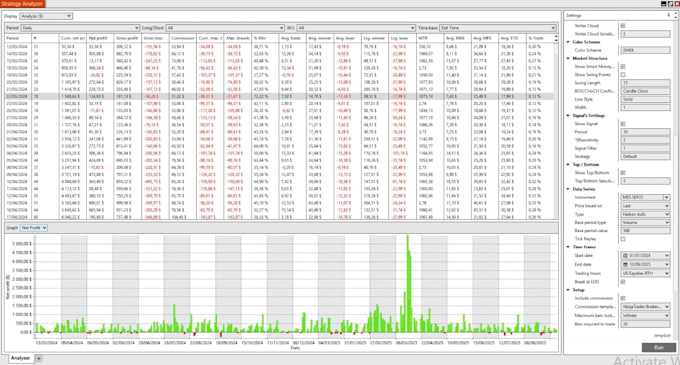Add a new tab with the plus button

coord(39,358)
